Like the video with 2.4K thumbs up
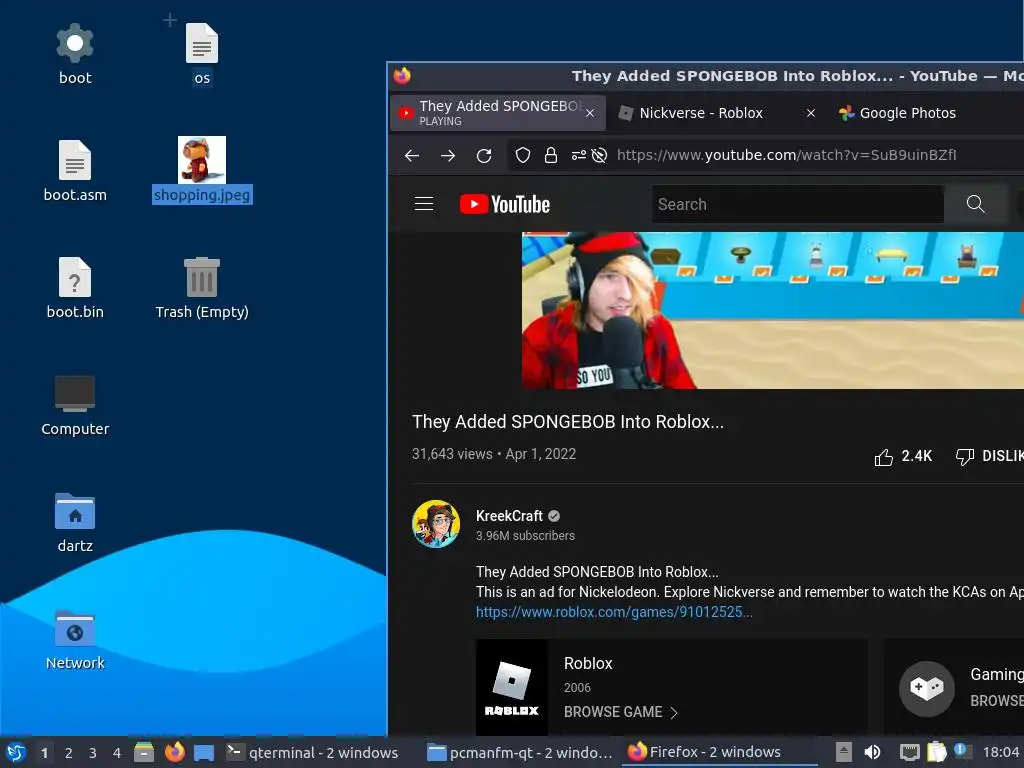Screen dimensions: 1024x768 [x=903, y=456]
